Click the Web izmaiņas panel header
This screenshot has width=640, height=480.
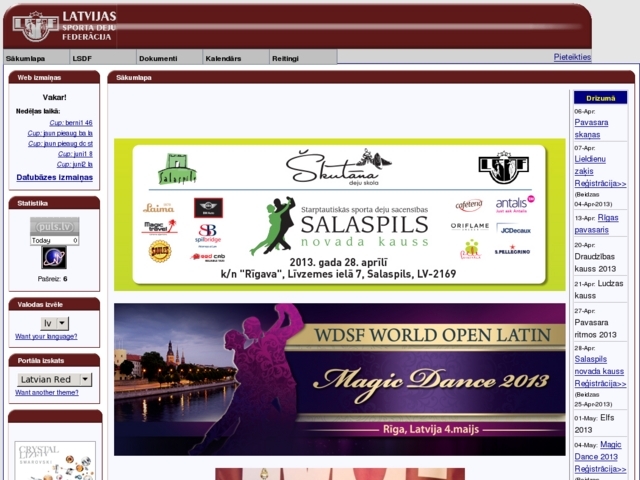pos(54,77)
